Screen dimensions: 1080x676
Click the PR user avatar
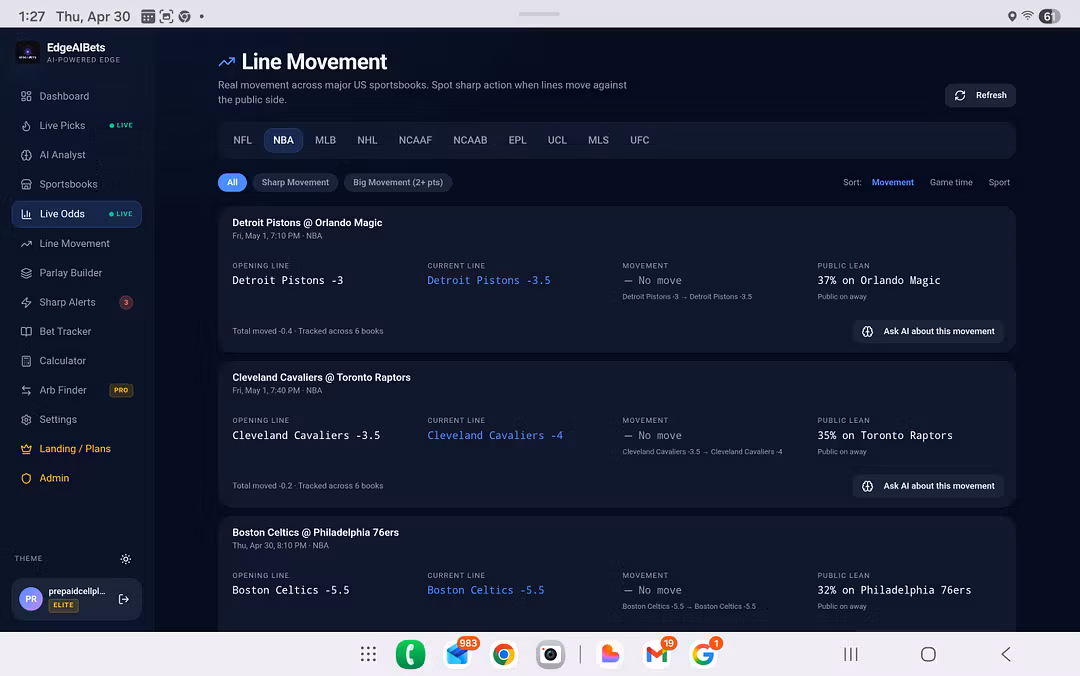[x=31, y=599]
